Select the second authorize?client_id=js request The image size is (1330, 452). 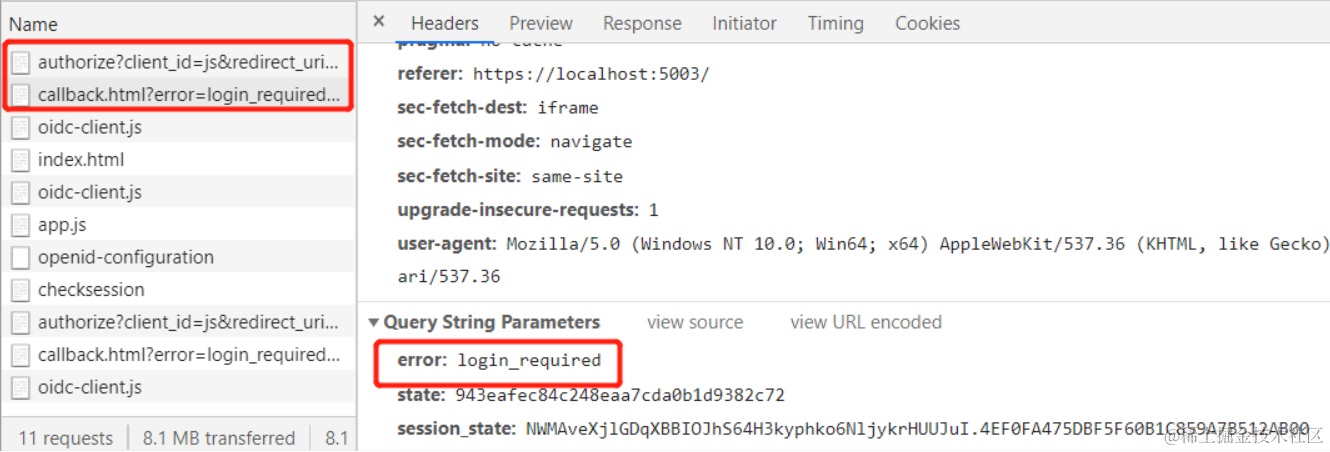(x=178, y=322)
